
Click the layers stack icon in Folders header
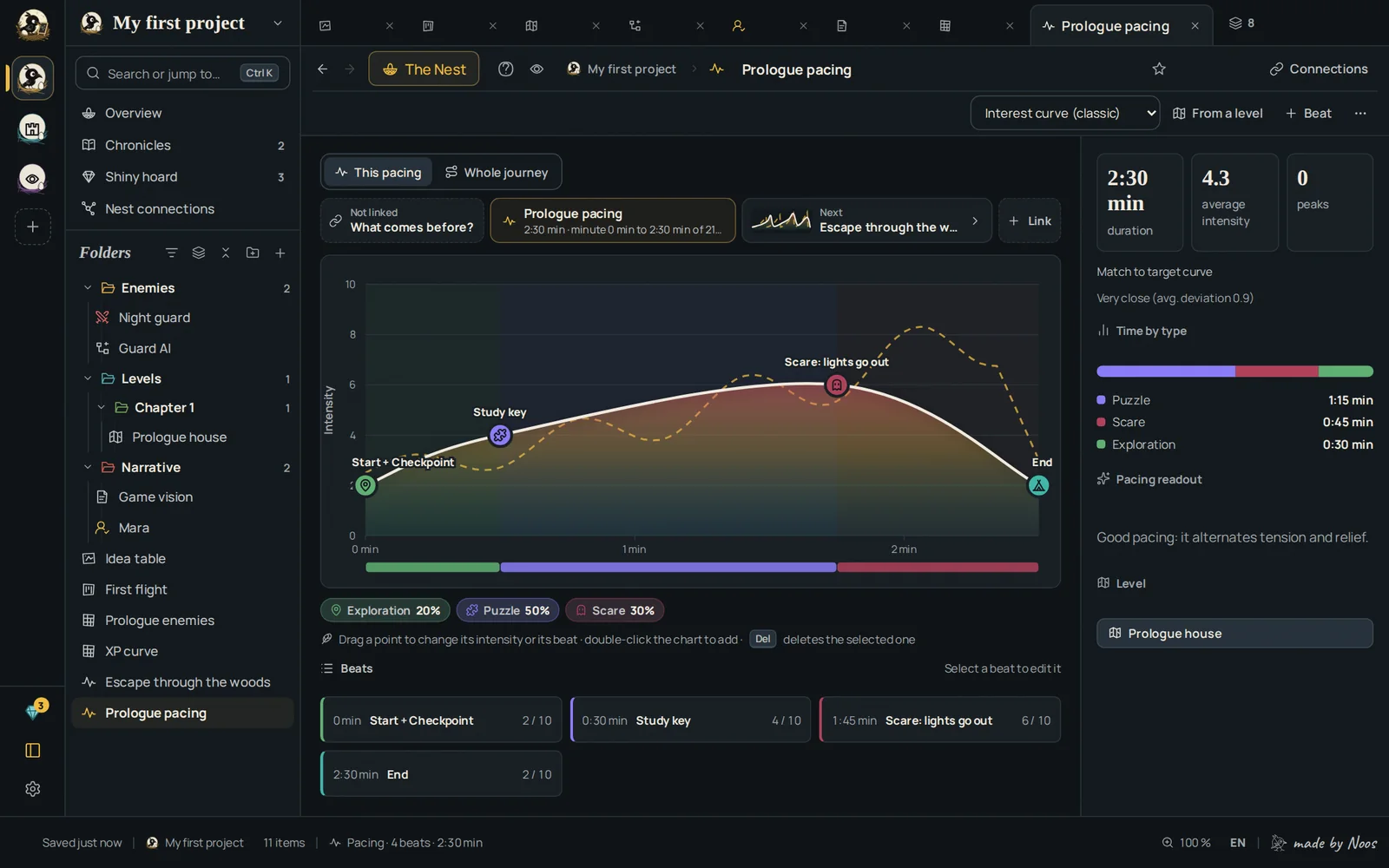point(199,253)
